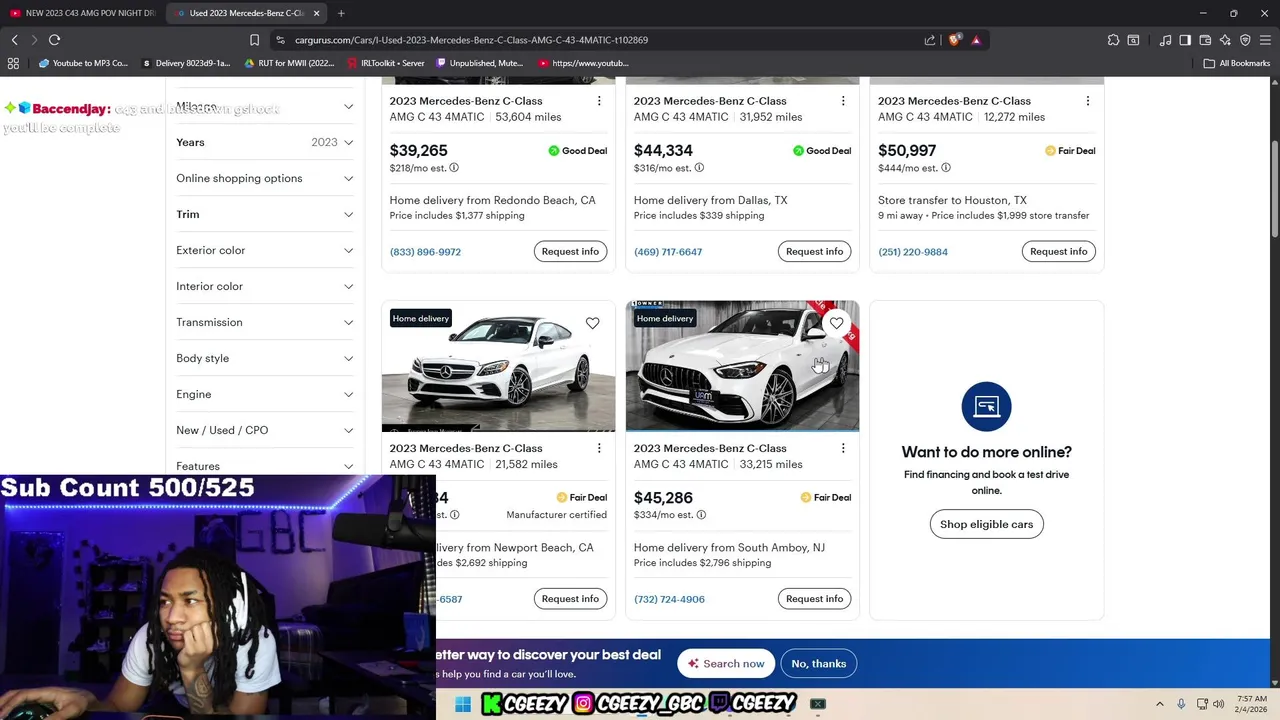Image resolution: width=1280 pixels, height=720 pixels.
Task: Expand the Interior color filter
Action: (265, 286)
